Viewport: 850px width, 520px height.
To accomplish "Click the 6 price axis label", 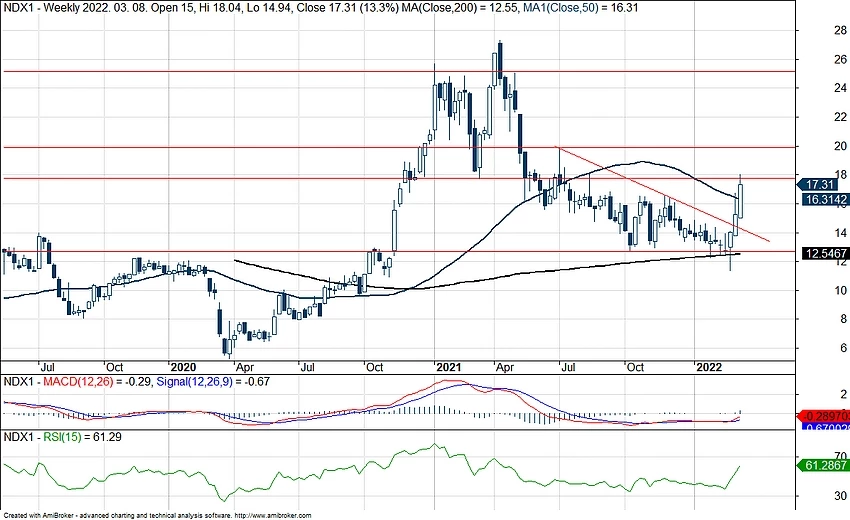I will pos(843,348).
